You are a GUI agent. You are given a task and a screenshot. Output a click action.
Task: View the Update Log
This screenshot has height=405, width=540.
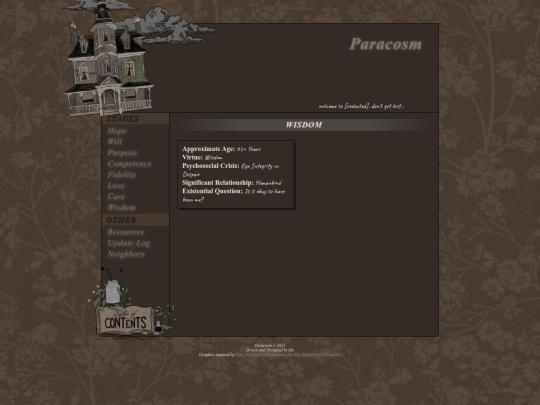[x=129, y=243]
